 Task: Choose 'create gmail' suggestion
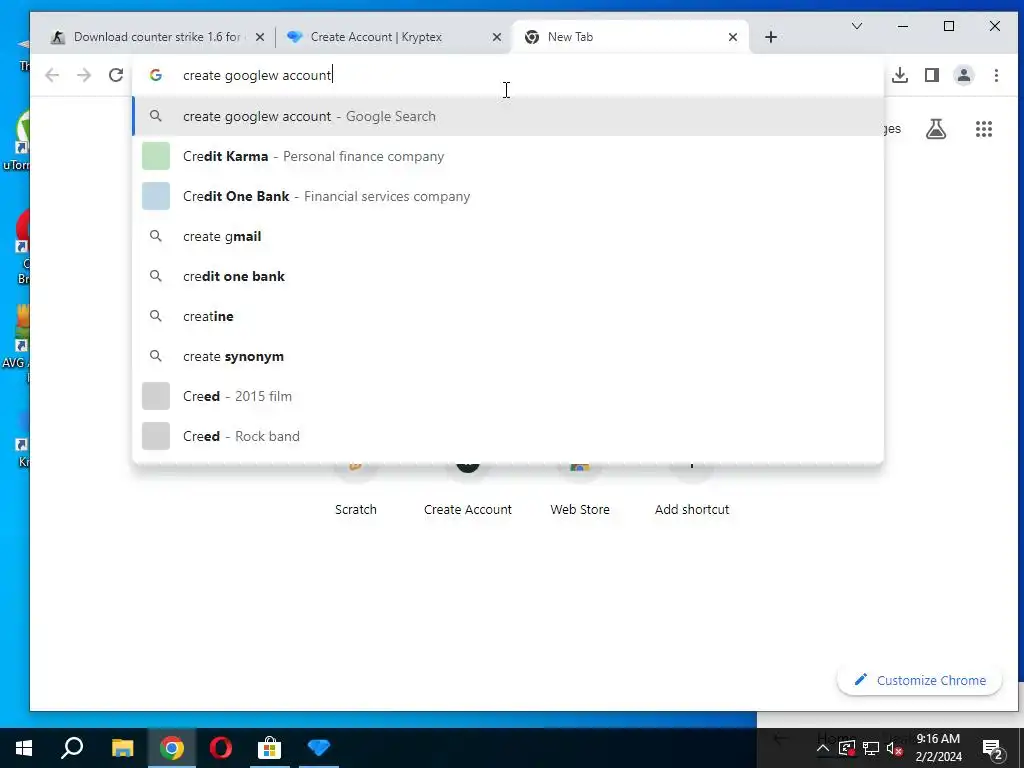click(508, 236)
